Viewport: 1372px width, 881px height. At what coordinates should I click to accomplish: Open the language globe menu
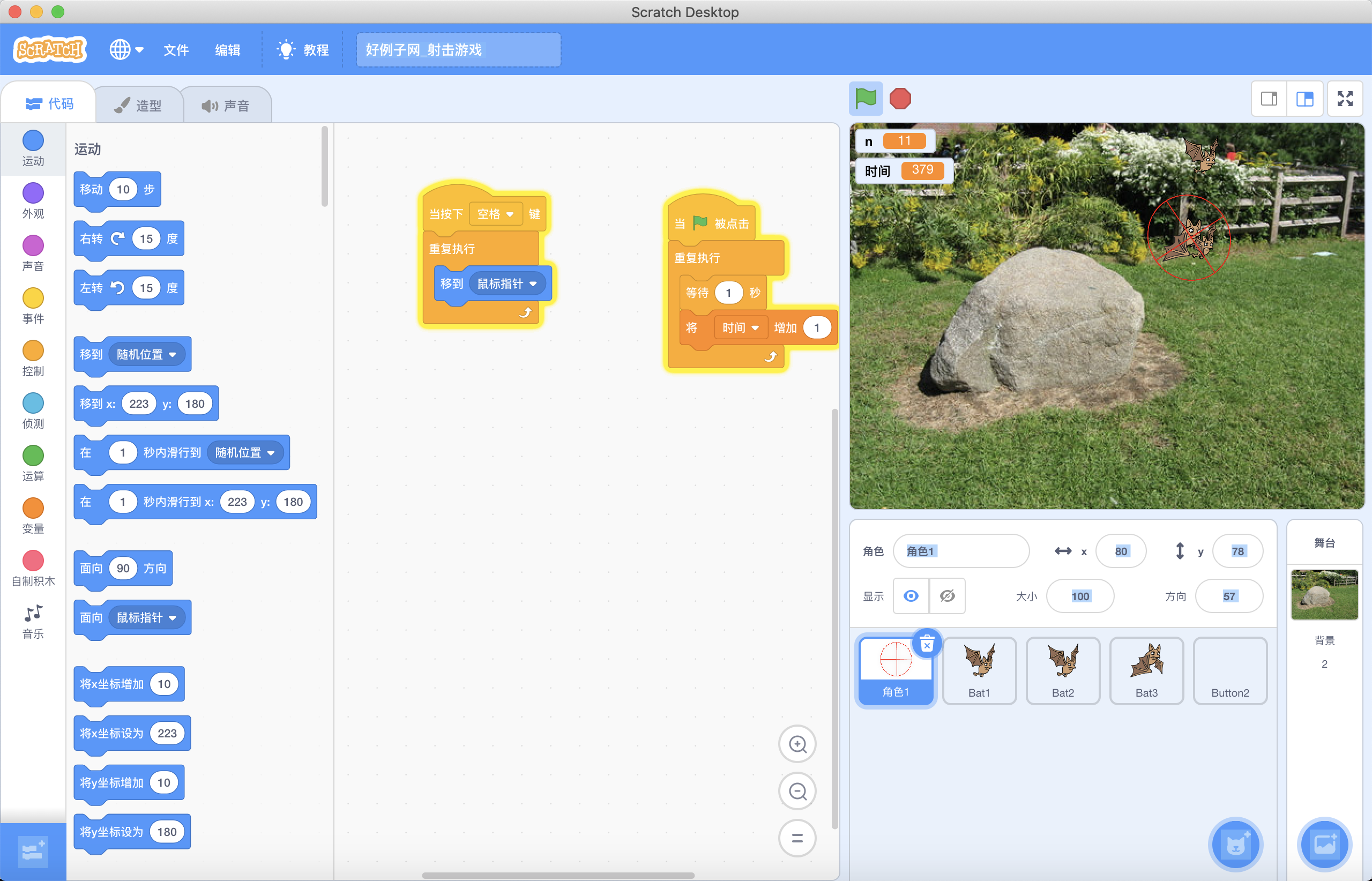click(126, 50)
